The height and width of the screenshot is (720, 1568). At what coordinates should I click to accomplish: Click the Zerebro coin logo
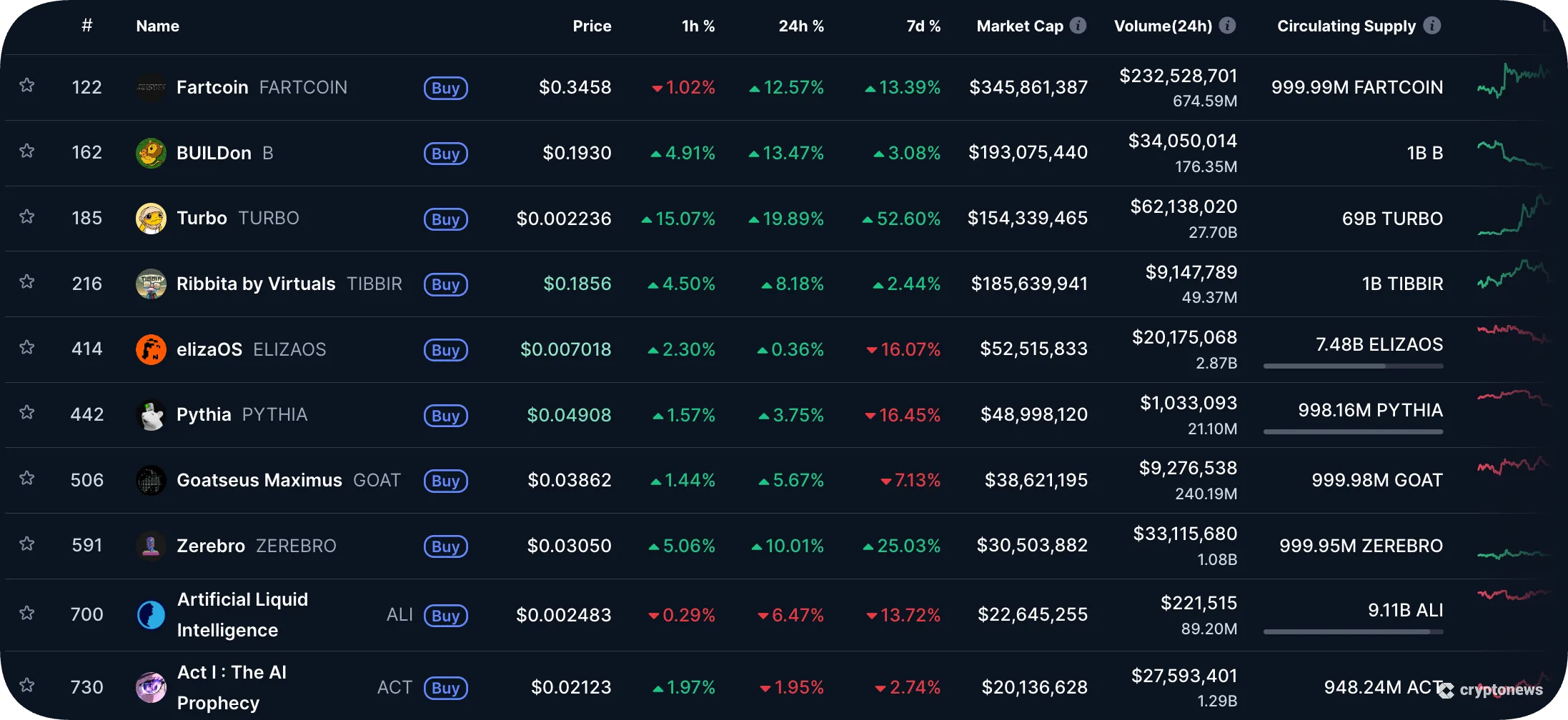coord(151,545)
